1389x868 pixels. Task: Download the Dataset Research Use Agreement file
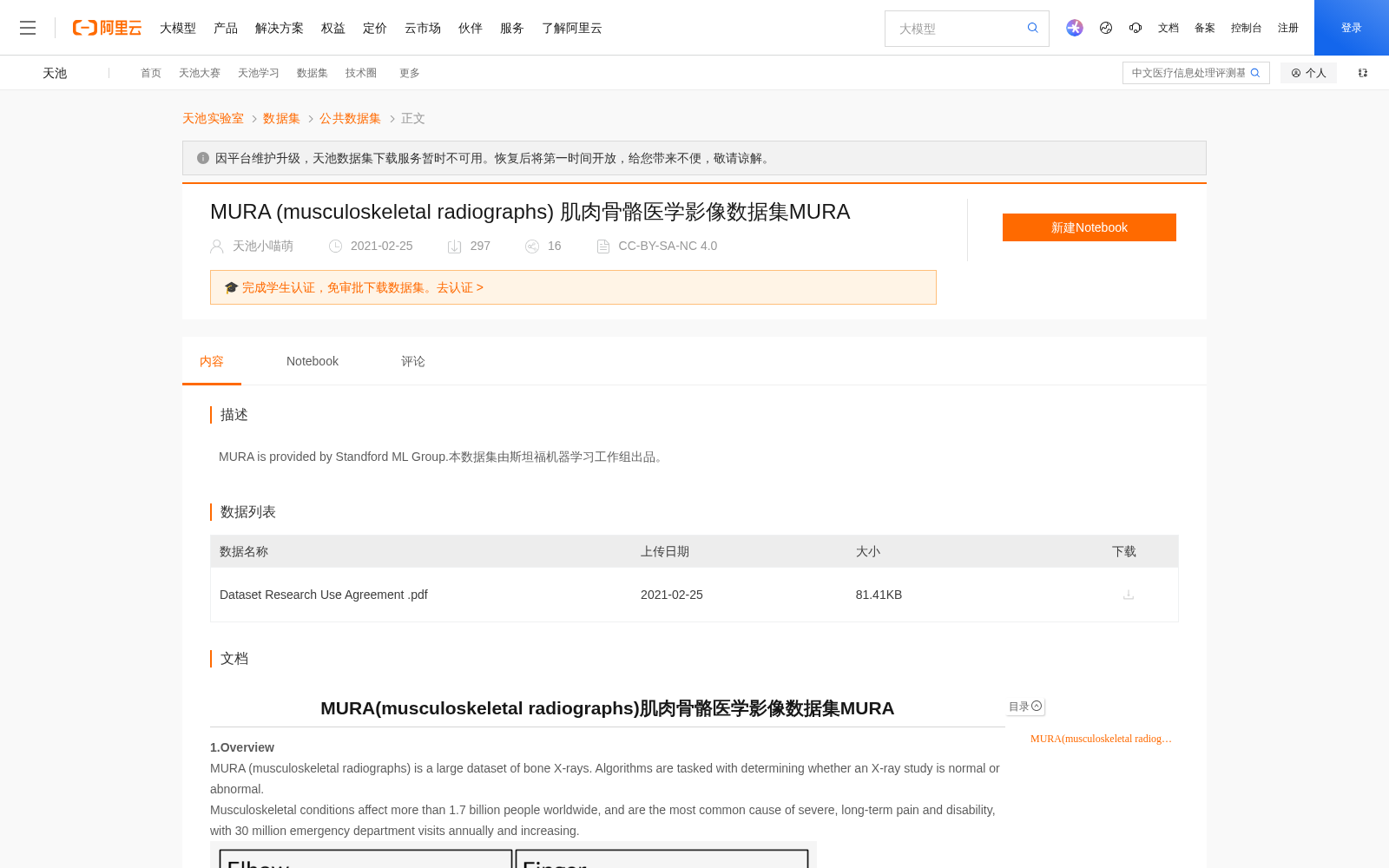tap(1129, 595)
